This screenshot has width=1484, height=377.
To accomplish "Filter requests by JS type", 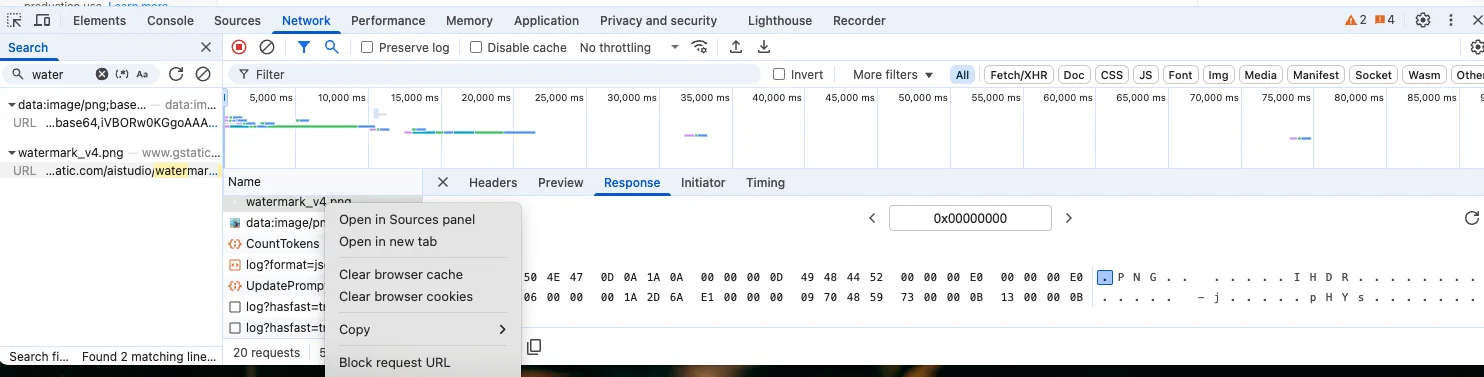I will (x=1146, y=75).
